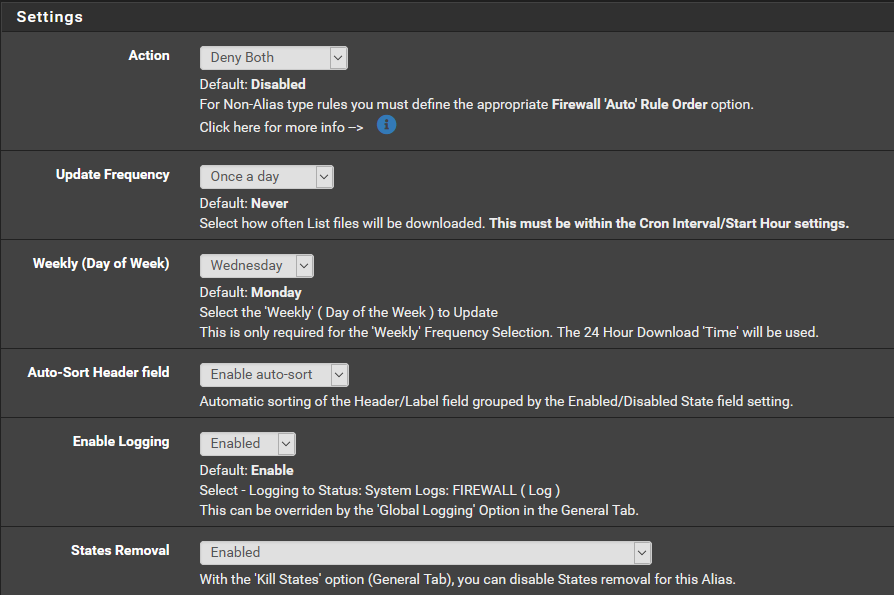Expand the Update Frequency selector via its chevron
Viewport: 894px width, 595px height.
(324, 176)
